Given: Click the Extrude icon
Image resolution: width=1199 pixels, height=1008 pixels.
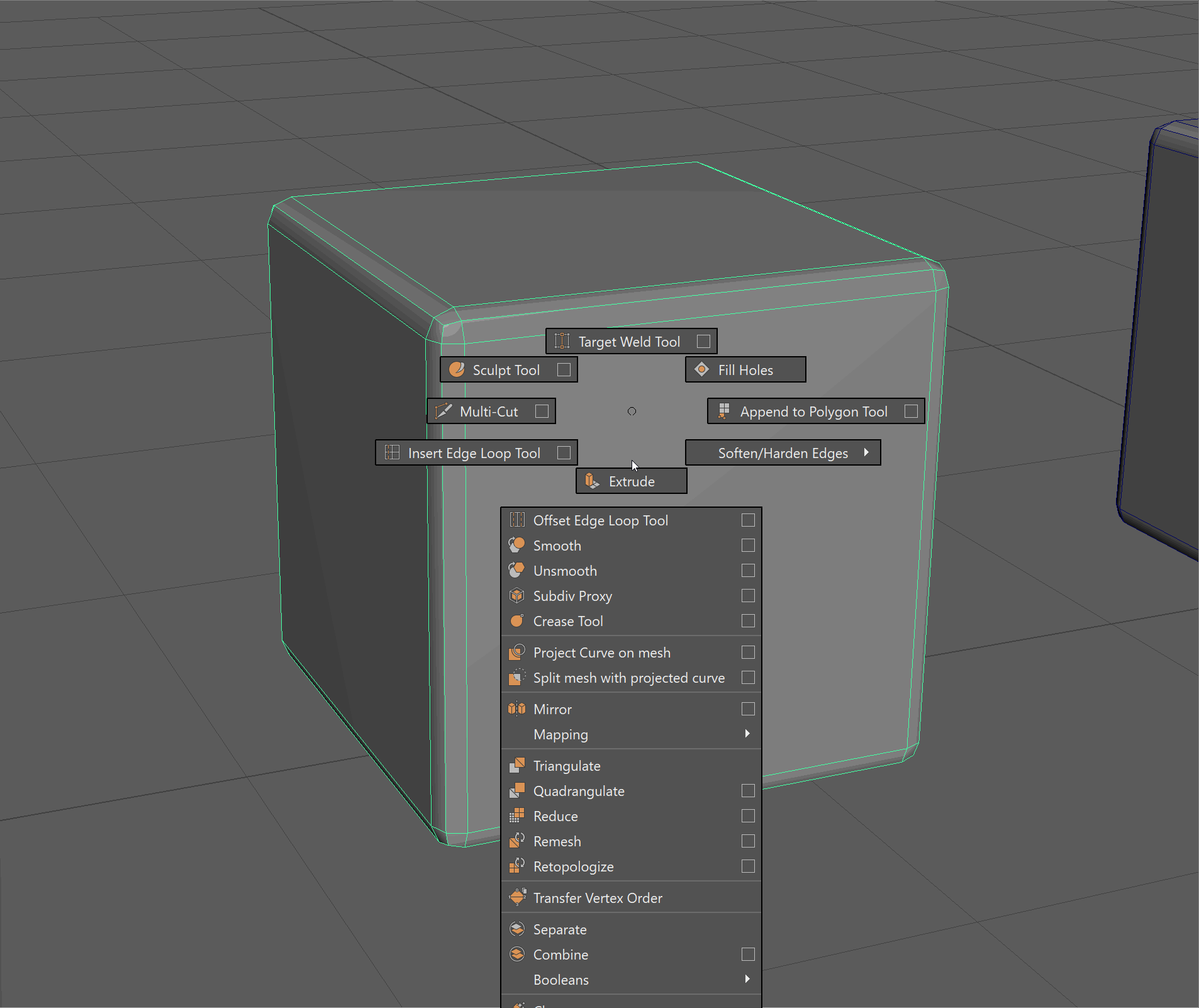Looking at the screenshot, I should pos(592,481).
